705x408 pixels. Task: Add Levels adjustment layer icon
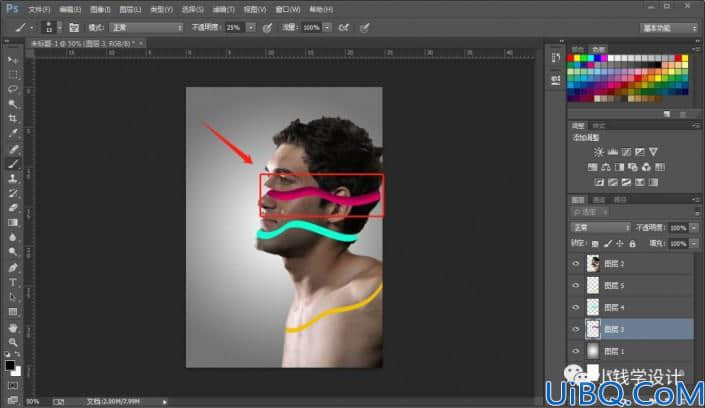pyautogui.click(x=612, y=152)
